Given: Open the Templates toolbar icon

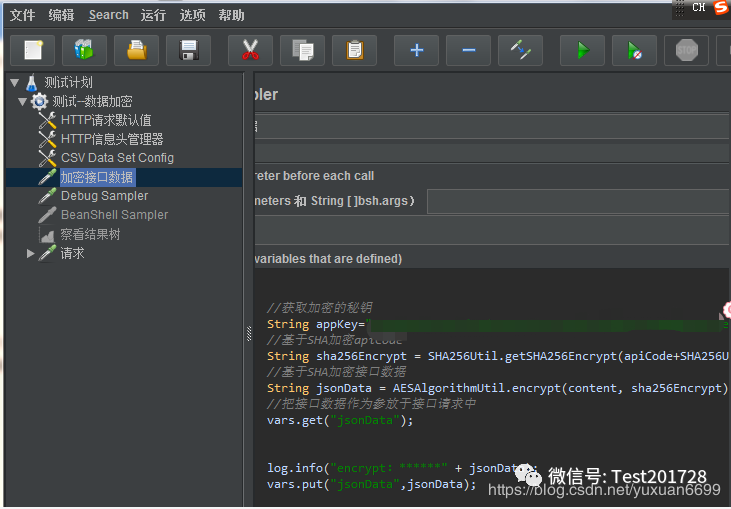Looking at the screenshot, I should tap(84, 50).
